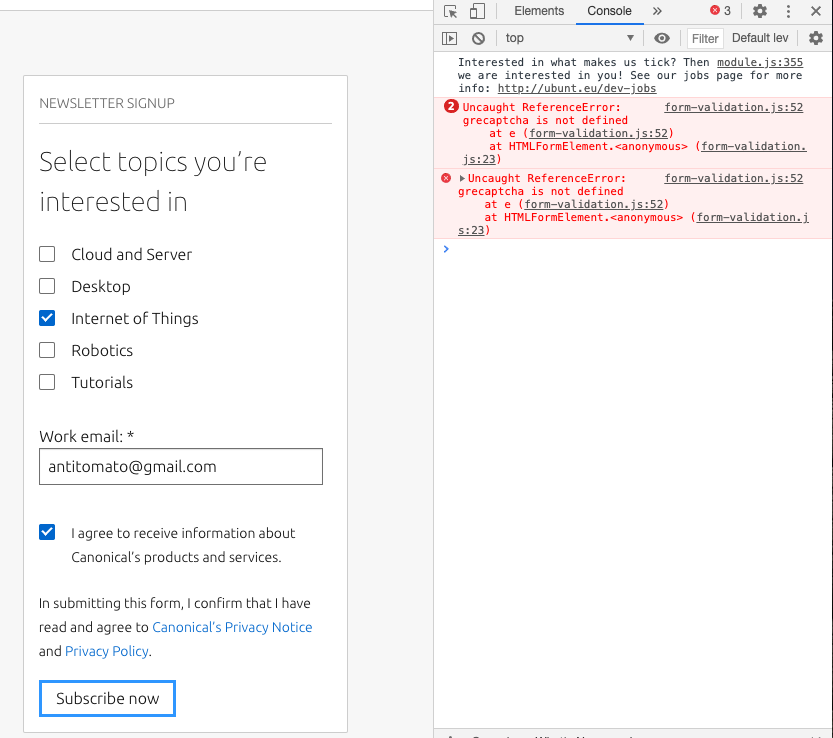Click 'at e' stack link in second error
833x738 pixels.
pyautogui.click(x=593, y=204)
